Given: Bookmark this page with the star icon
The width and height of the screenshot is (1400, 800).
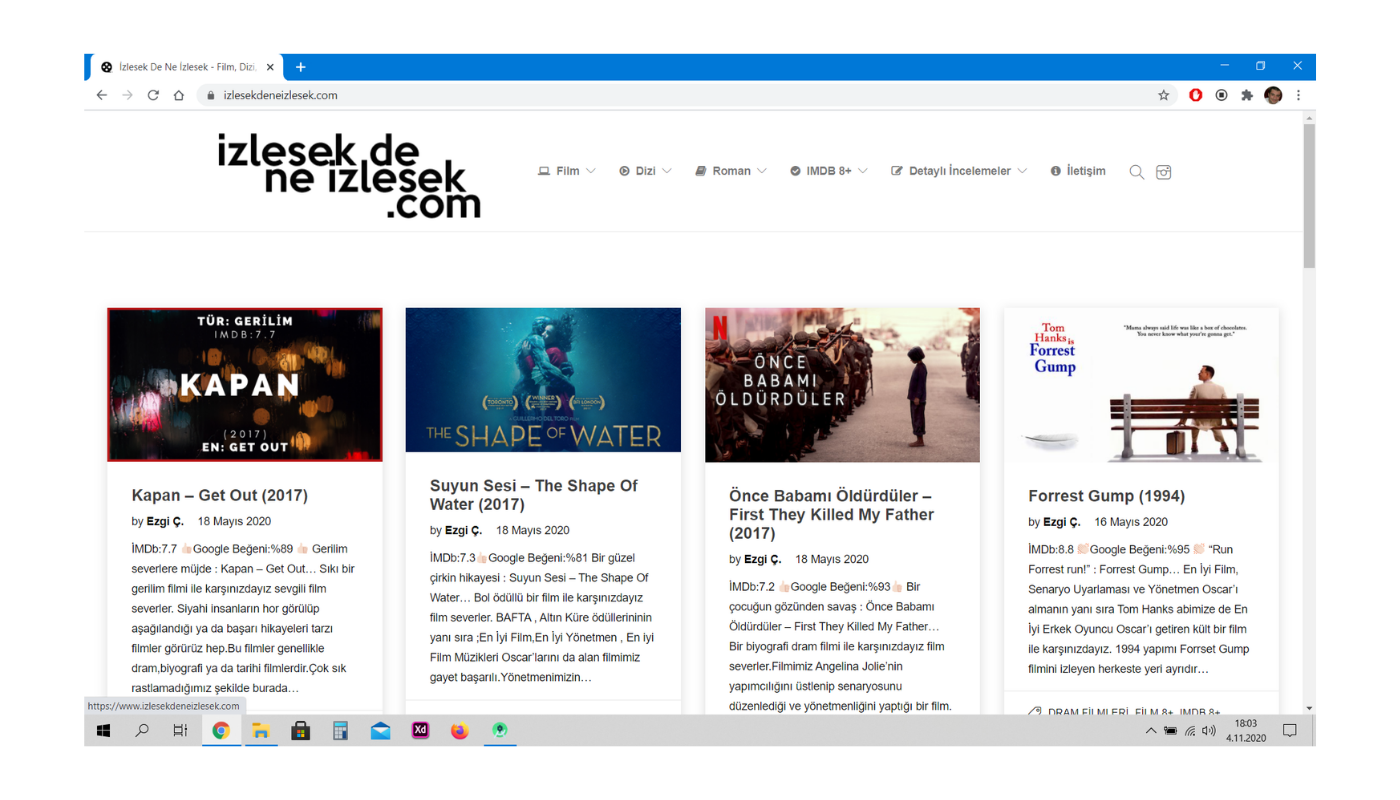Looking at the screenshot, I should [x=1163, y=95].
